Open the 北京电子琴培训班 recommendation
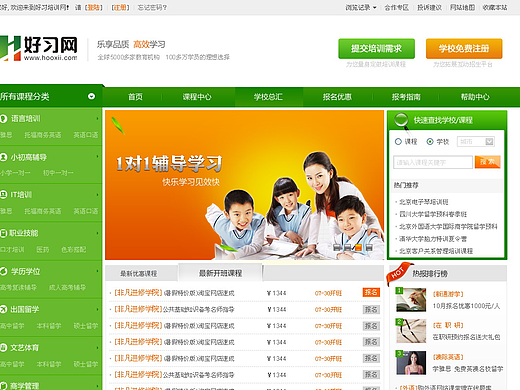The width and height of the screenshot is (520, 390). (424, 202)
